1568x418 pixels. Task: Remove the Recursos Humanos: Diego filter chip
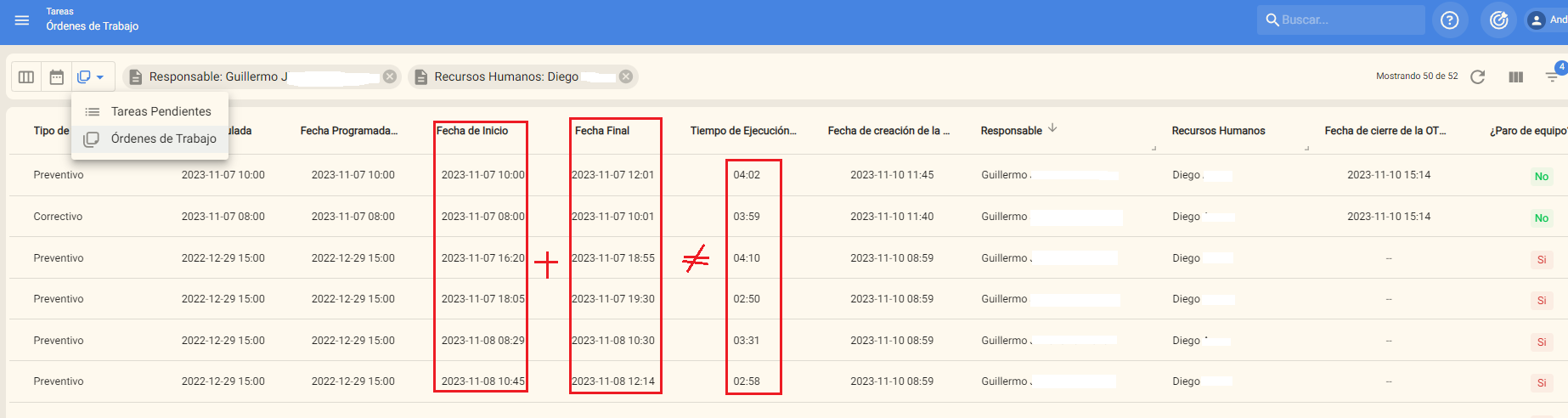tap(626, 76)
